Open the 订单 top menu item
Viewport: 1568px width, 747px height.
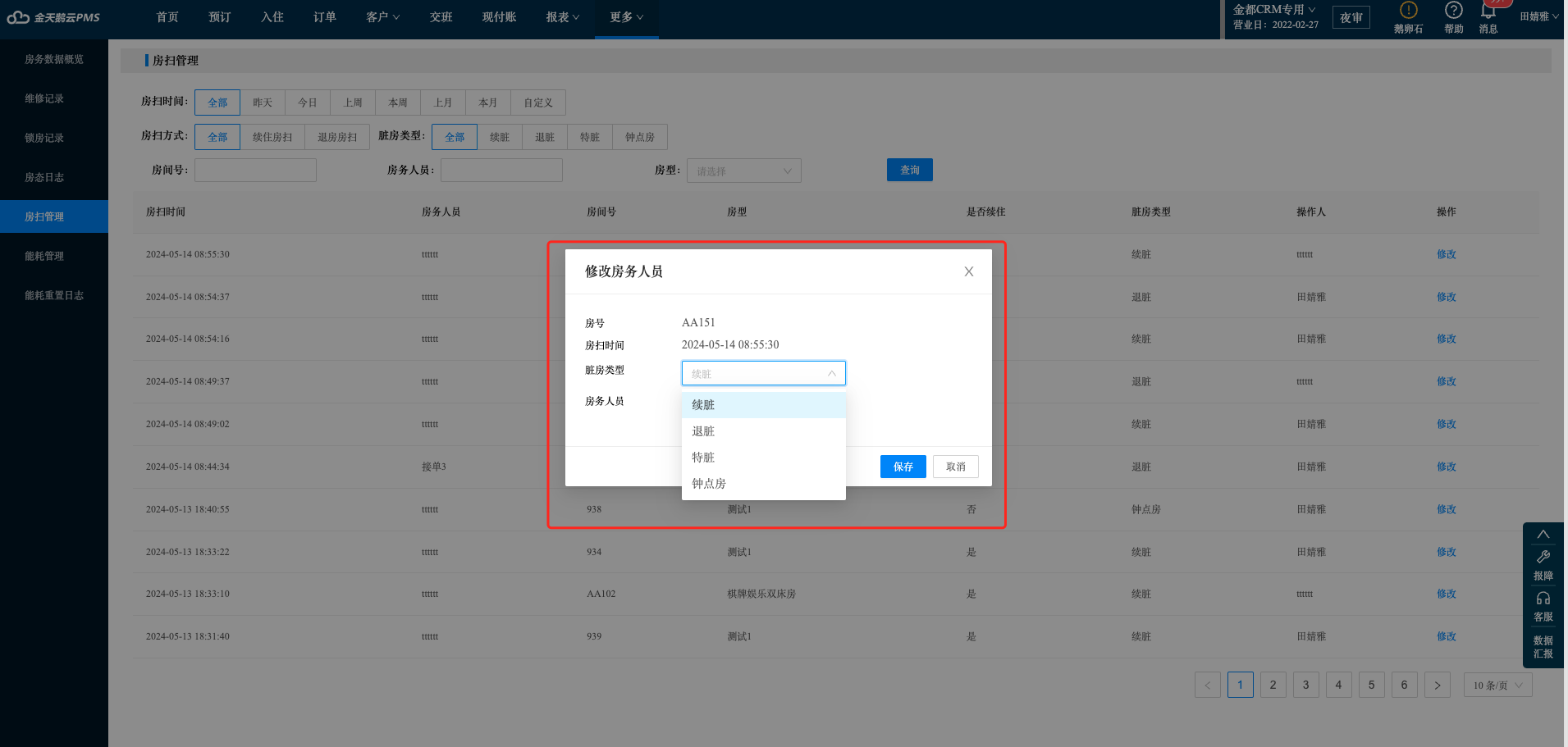[325, 17]
